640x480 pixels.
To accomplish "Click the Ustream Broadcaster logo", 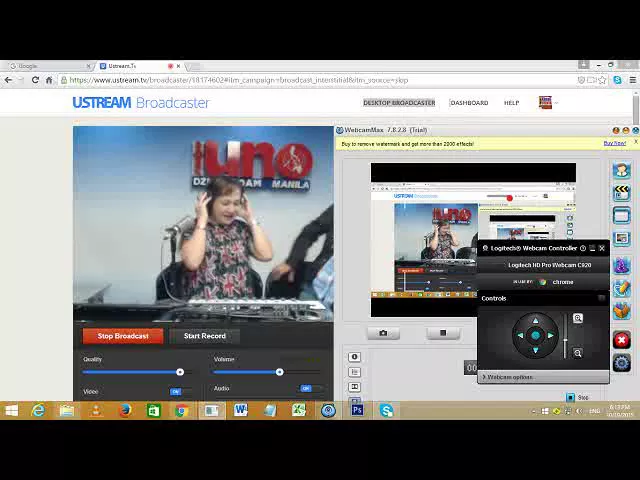I will 141,102.
